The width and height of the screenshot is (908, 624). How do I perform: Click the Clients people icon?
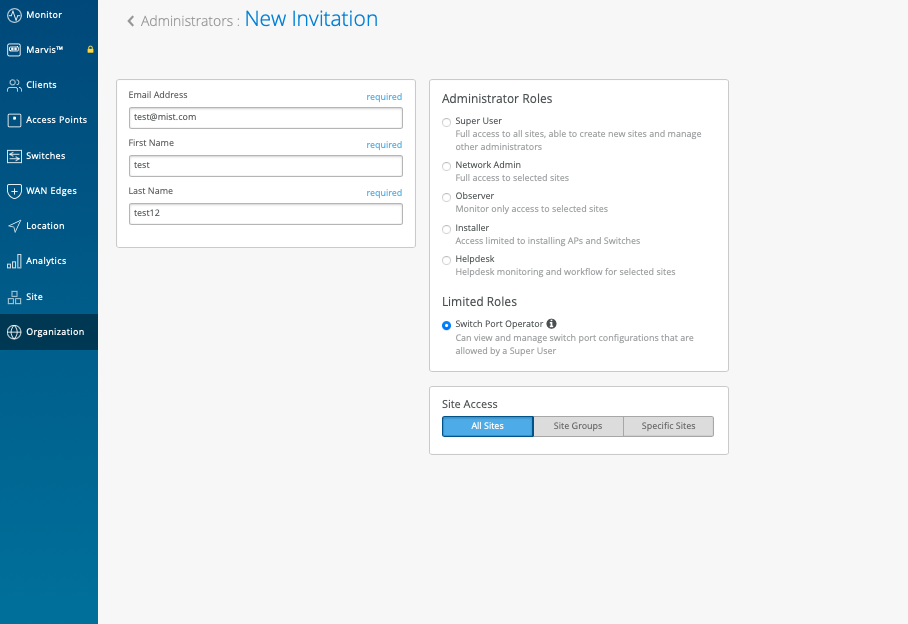pos(14,85)
